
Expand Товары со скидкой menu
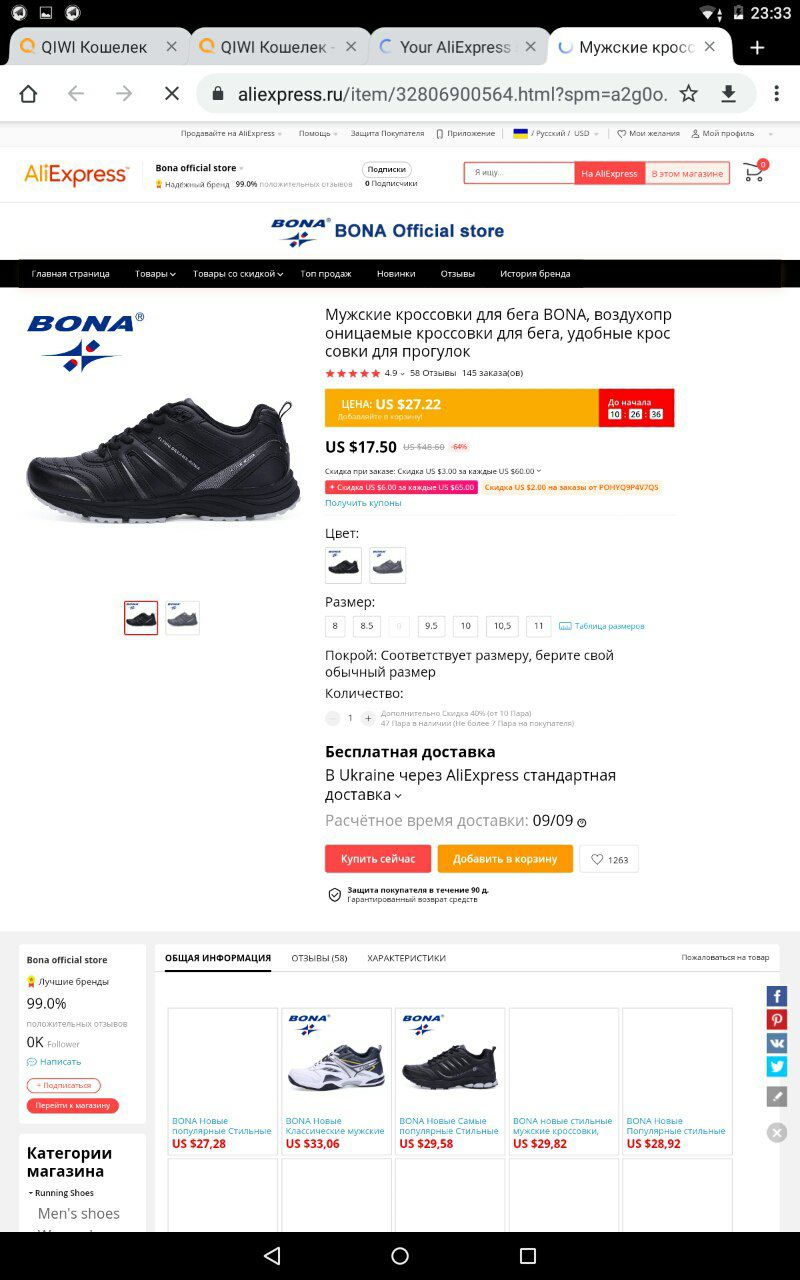[238, 274]
